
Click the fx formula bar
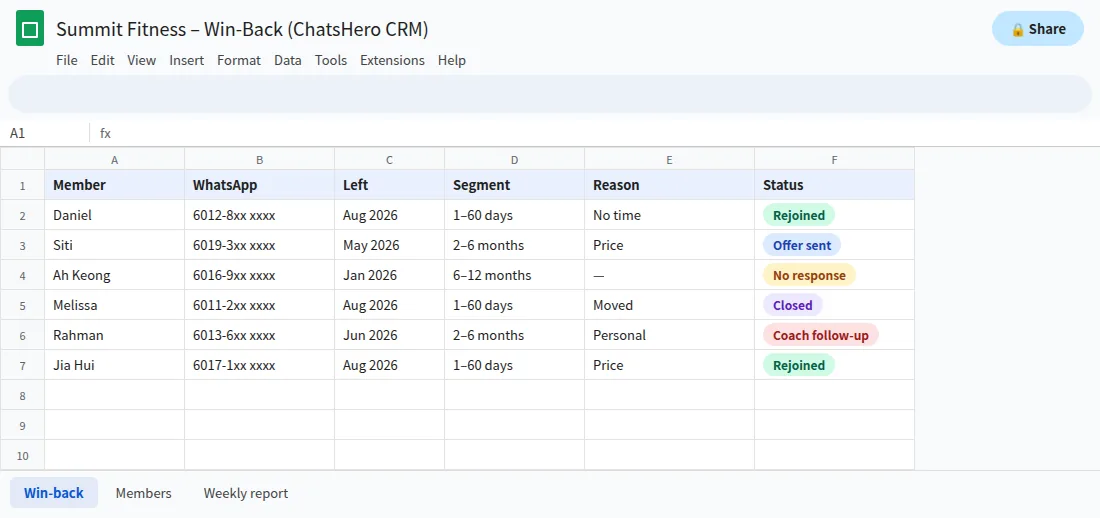(x=595, y=133)
